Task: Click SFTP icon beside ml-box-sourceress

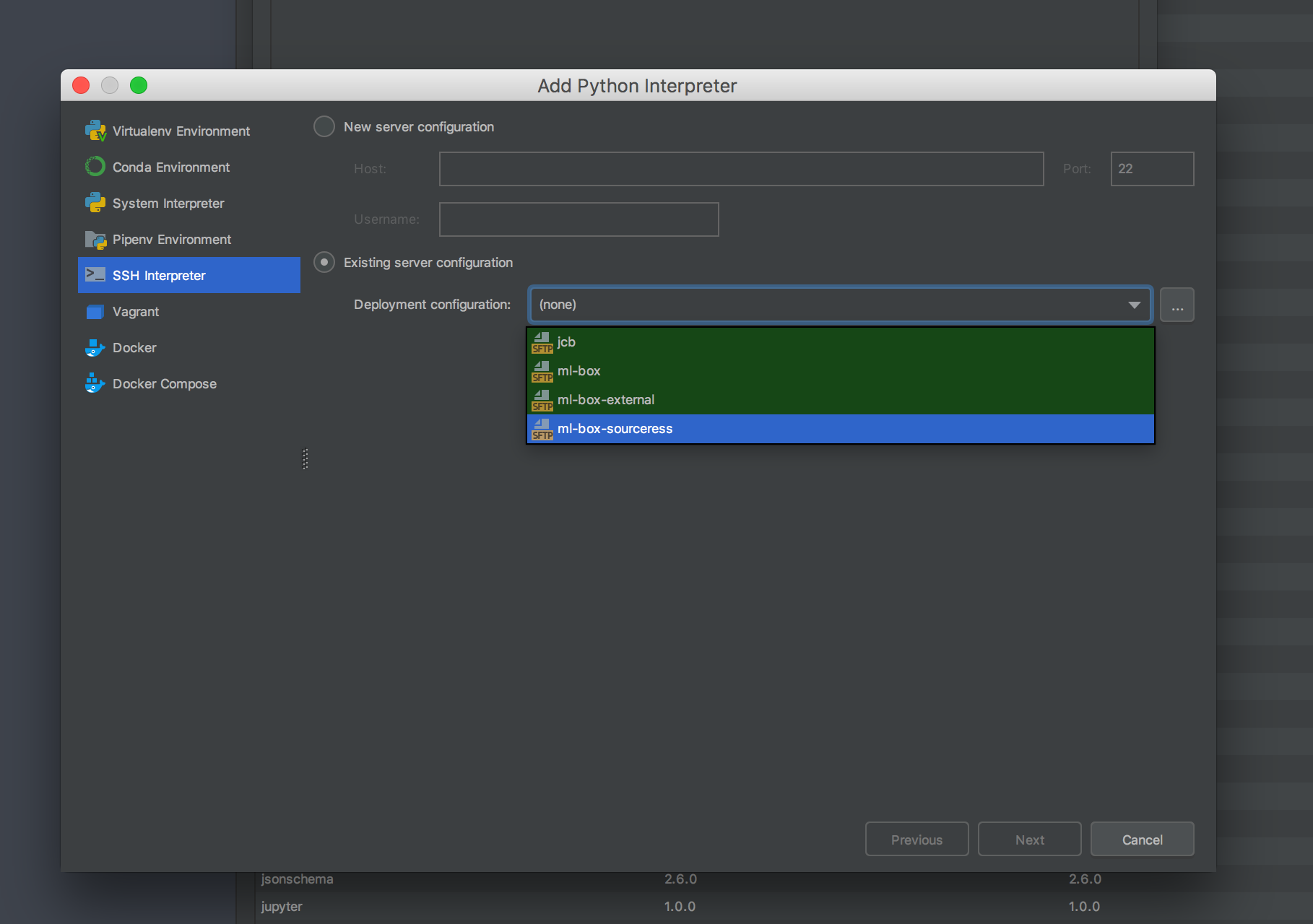Action: pos(542,429)
